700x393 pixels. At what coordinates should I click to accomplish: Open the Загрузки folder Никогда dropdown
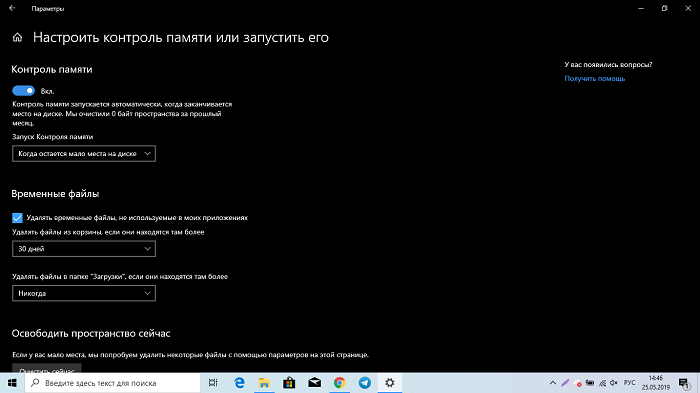pos(84,293)
